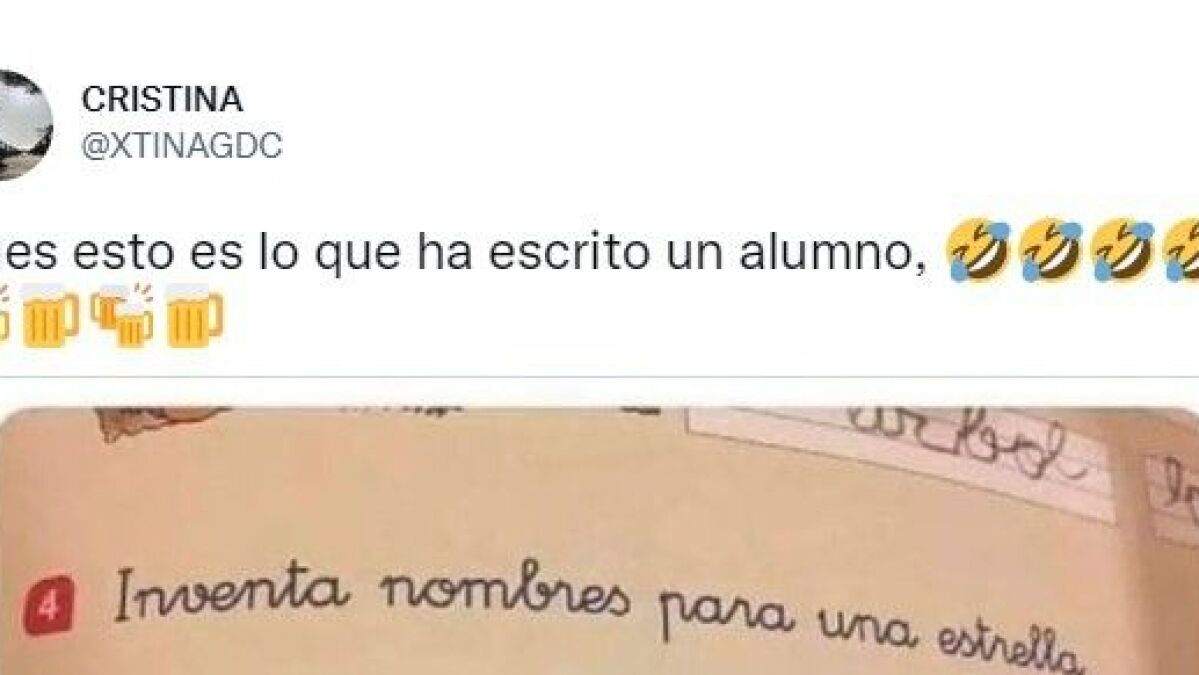Click the second rolling-laughing emoji
Image resolution: width=1199 pixels, height=675 pixels.
coord(1050,250)
